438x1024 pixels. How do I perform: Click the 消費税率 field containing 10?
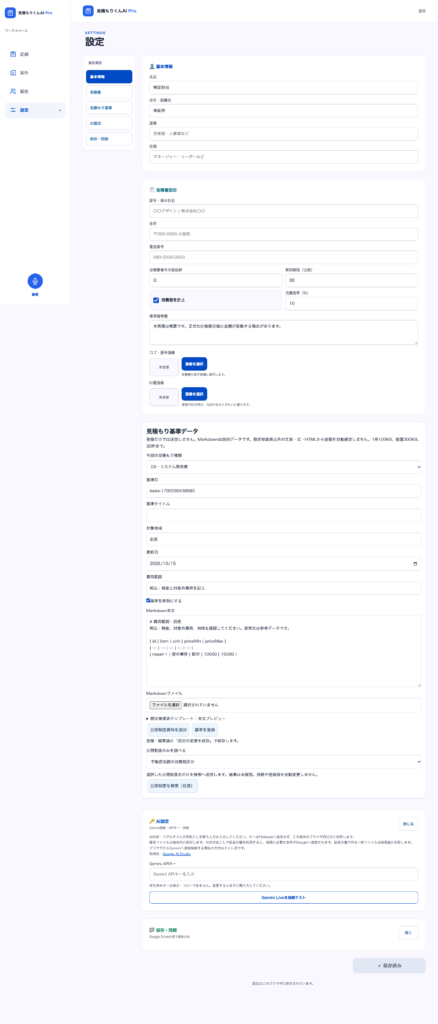click(x=351, y=304)
